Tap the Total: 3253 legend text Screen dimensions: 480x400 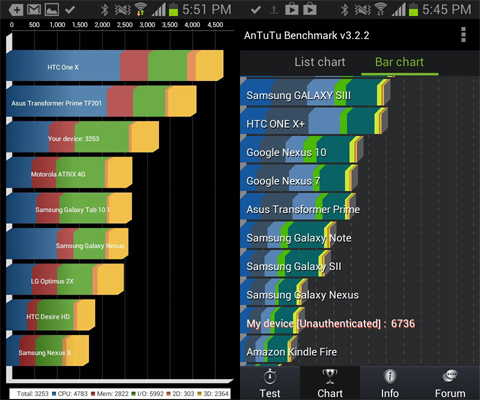coord(32,394)
